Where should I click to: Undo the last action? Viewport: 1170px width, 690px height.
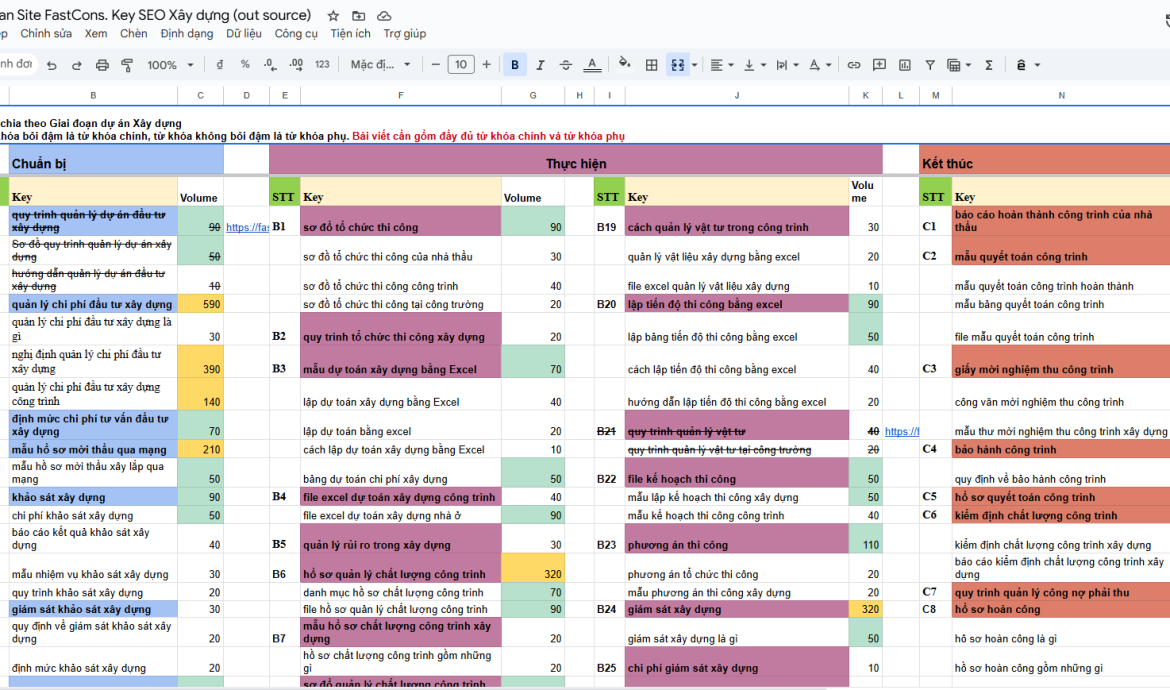[x=51, y=65]
